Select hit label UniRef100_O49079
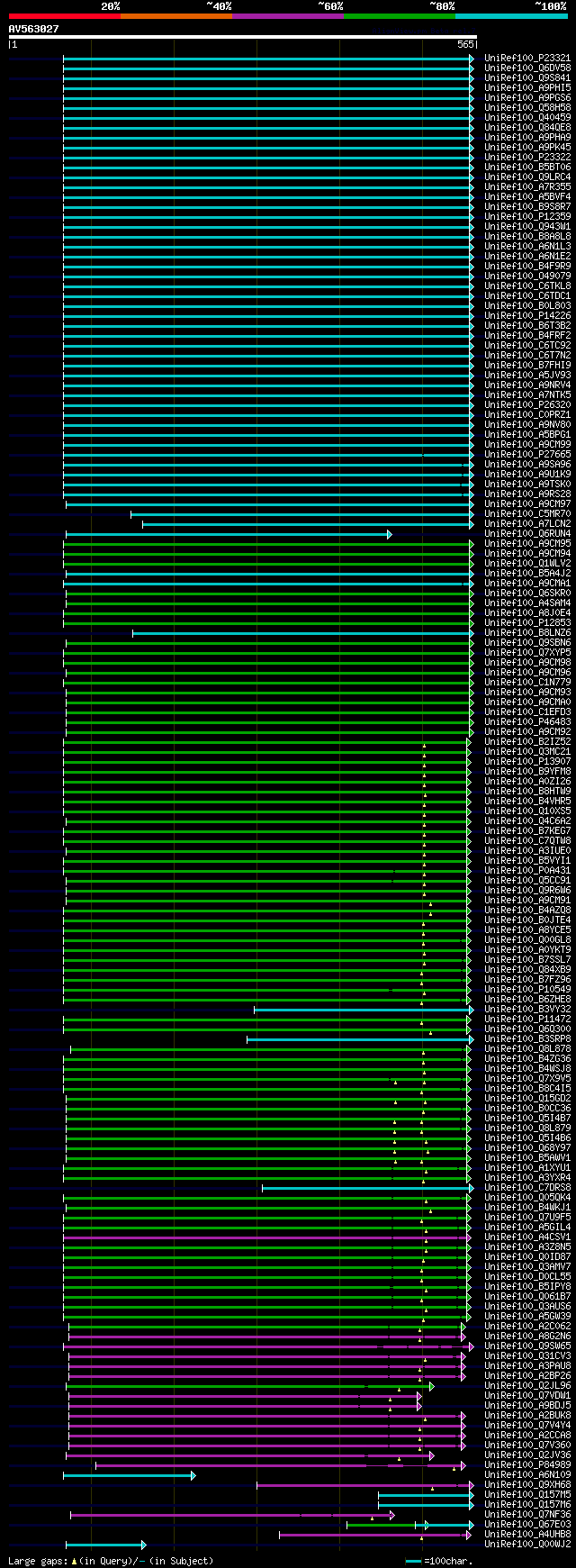Image resolution: width=576 pixels, height=1568 pixels. [527, 276]
